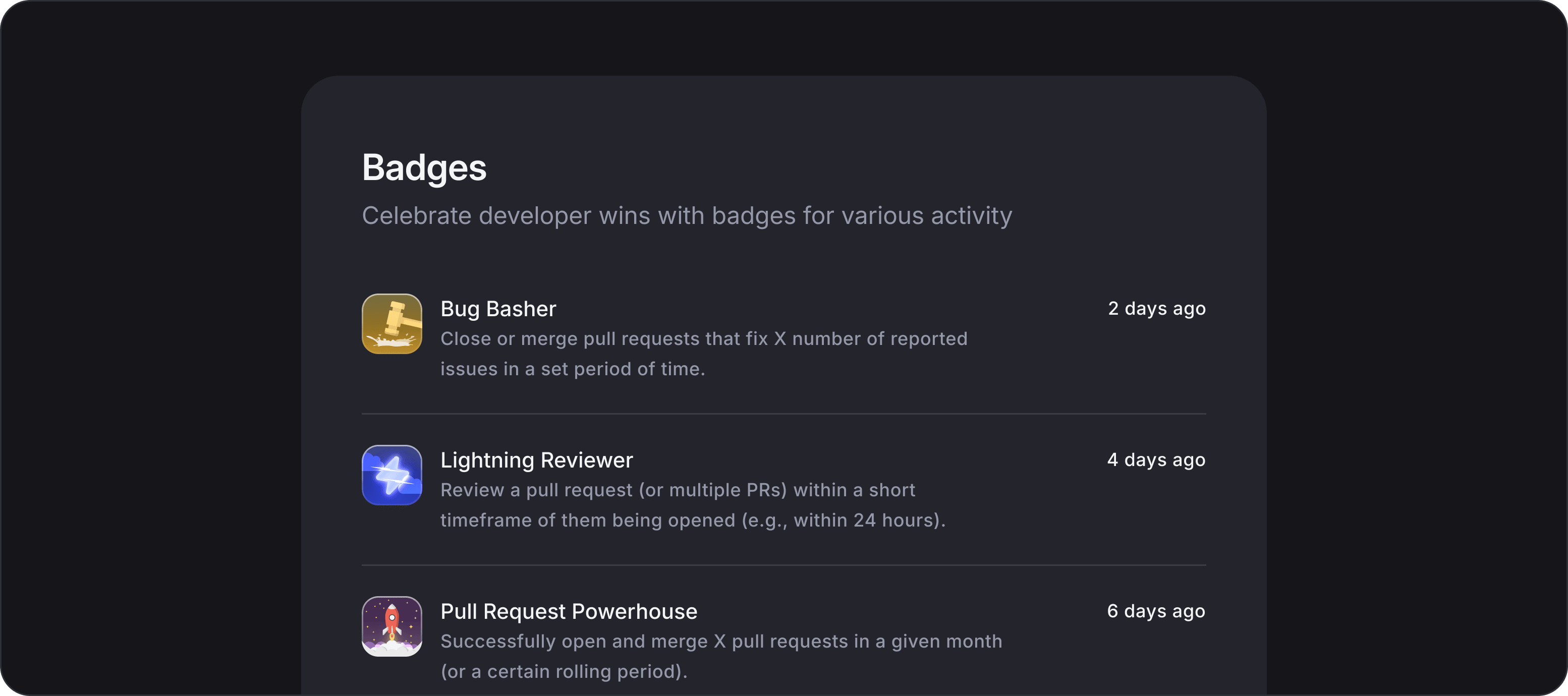Click the '2 days ago' timestamp
This screenshot has width=1568, height=696.
pyautogui.click(x=1156, y=309)
